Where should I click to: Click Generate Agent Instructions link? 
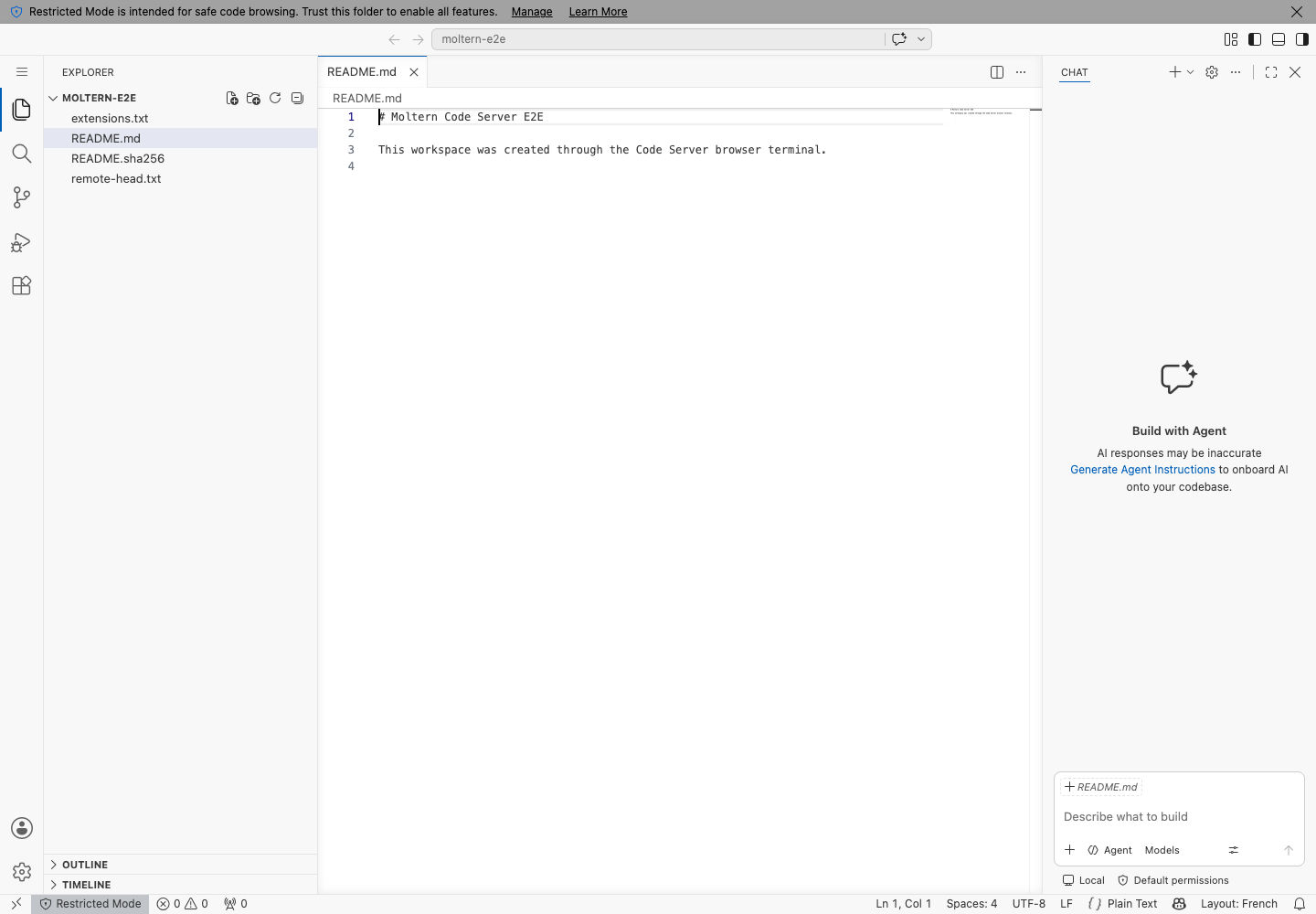coord(1142,470)
